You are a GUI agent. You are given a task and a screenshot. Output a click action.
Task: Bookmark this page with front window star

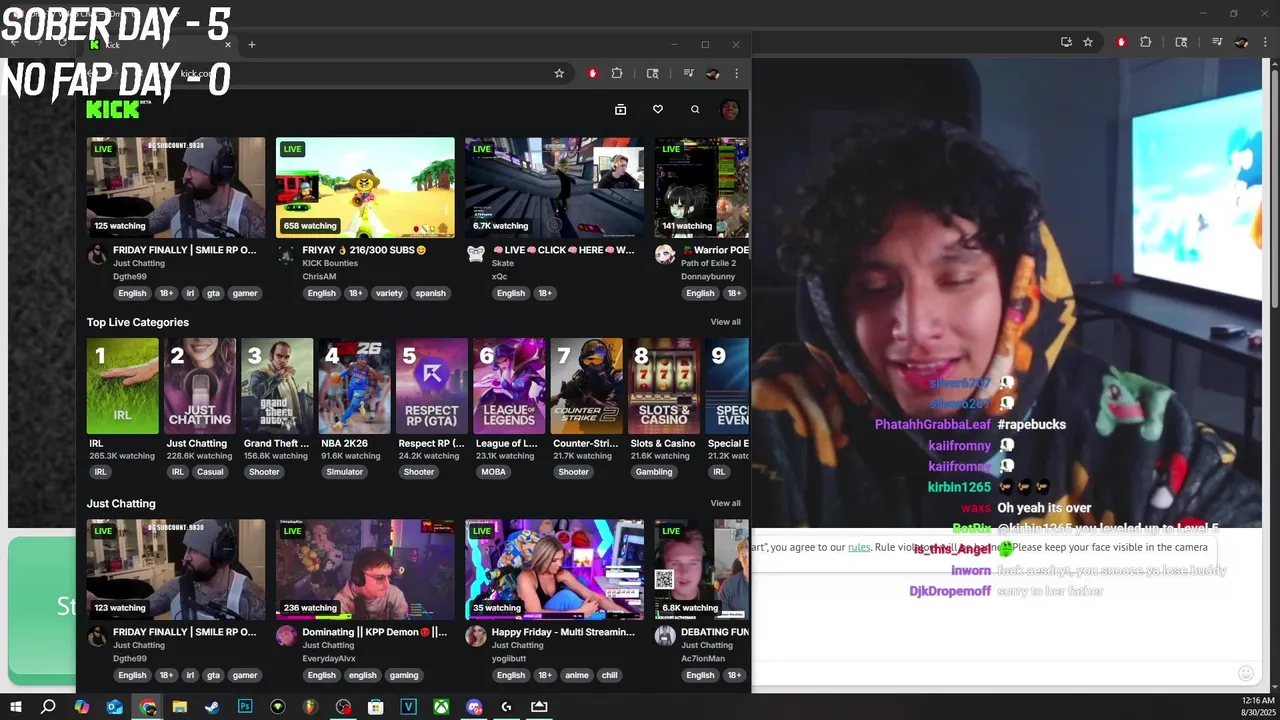[559, 73]
